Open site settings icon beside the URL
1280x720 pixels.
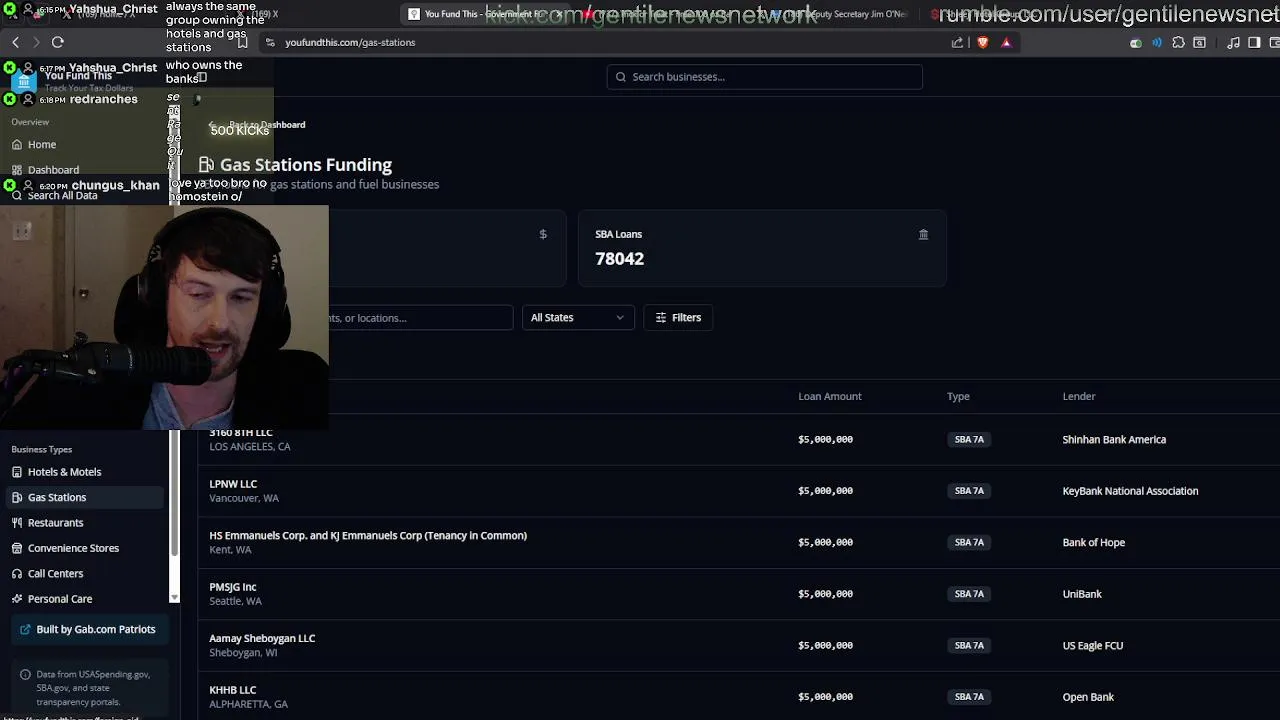[270, 42]
